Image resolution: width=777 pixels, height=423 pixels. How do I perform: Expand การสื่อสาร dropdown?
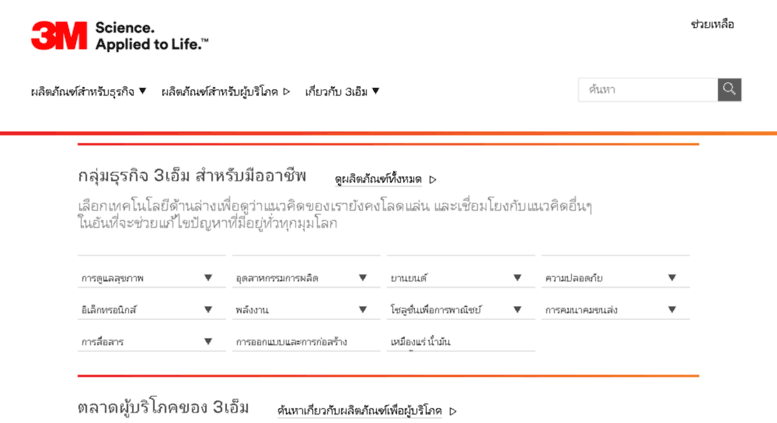(152, 341)
